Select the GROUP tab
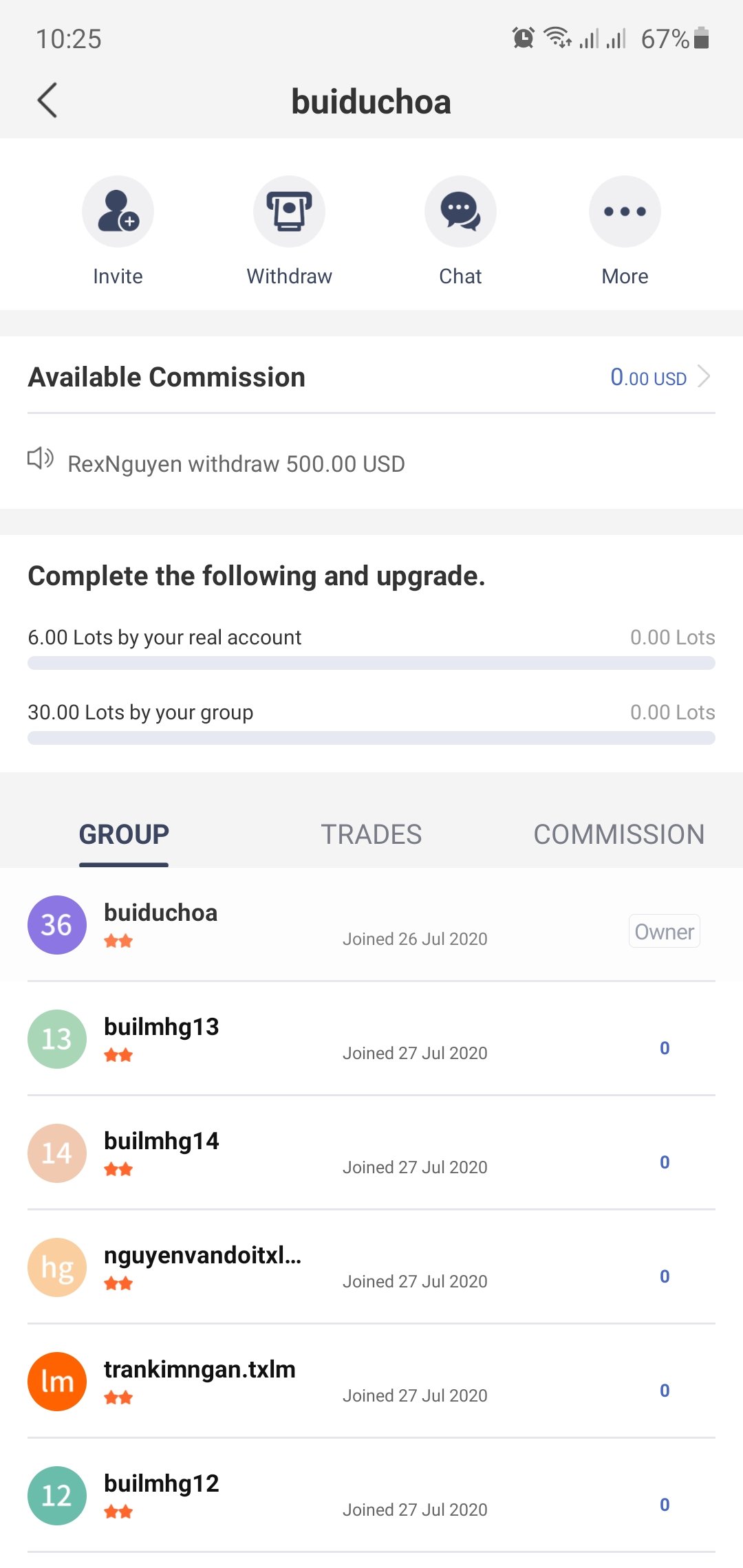The height and width of the screenshot is (1568, 743). coord(124,834)
